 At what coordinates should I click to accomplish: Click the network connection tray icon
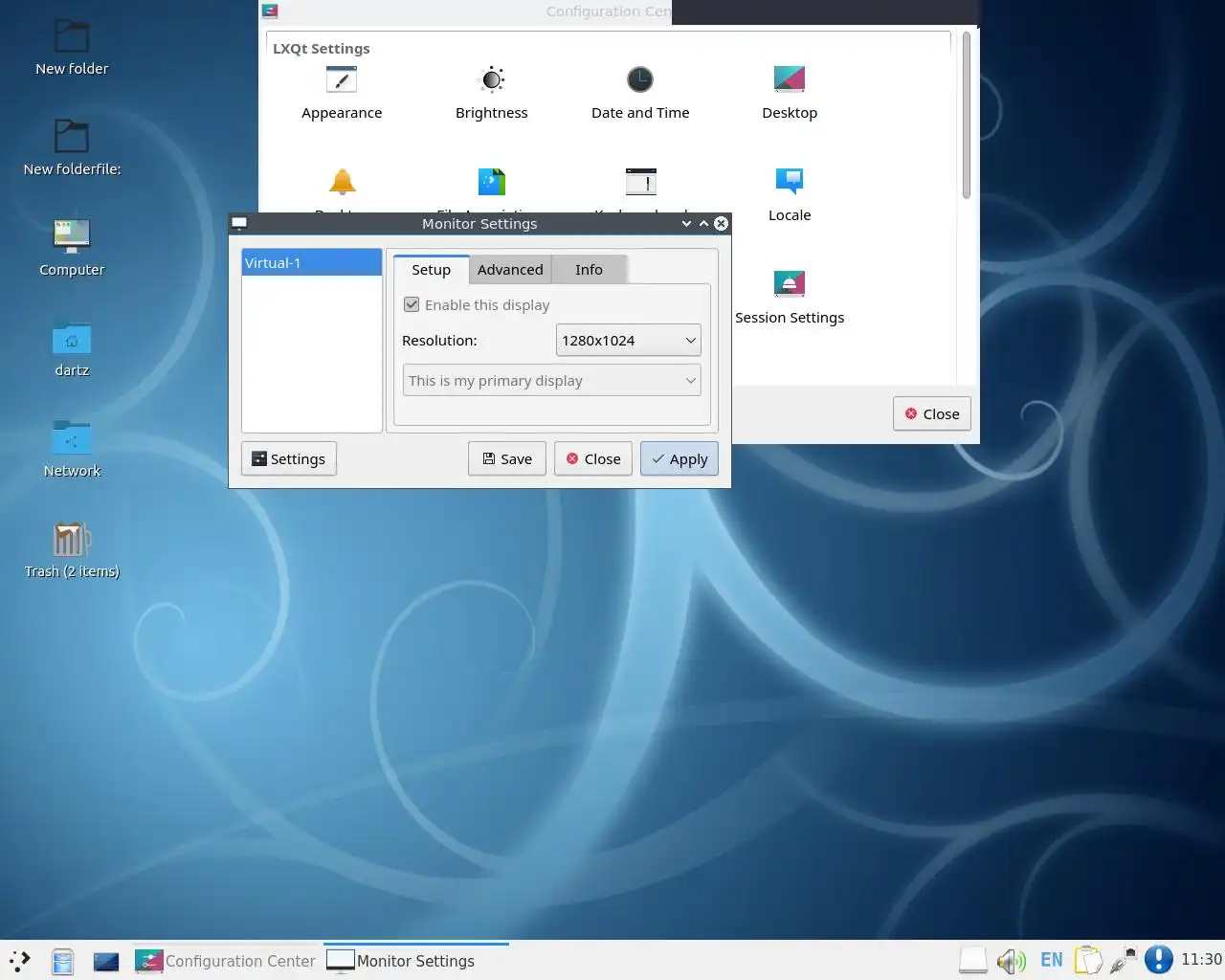(1124, 960)
